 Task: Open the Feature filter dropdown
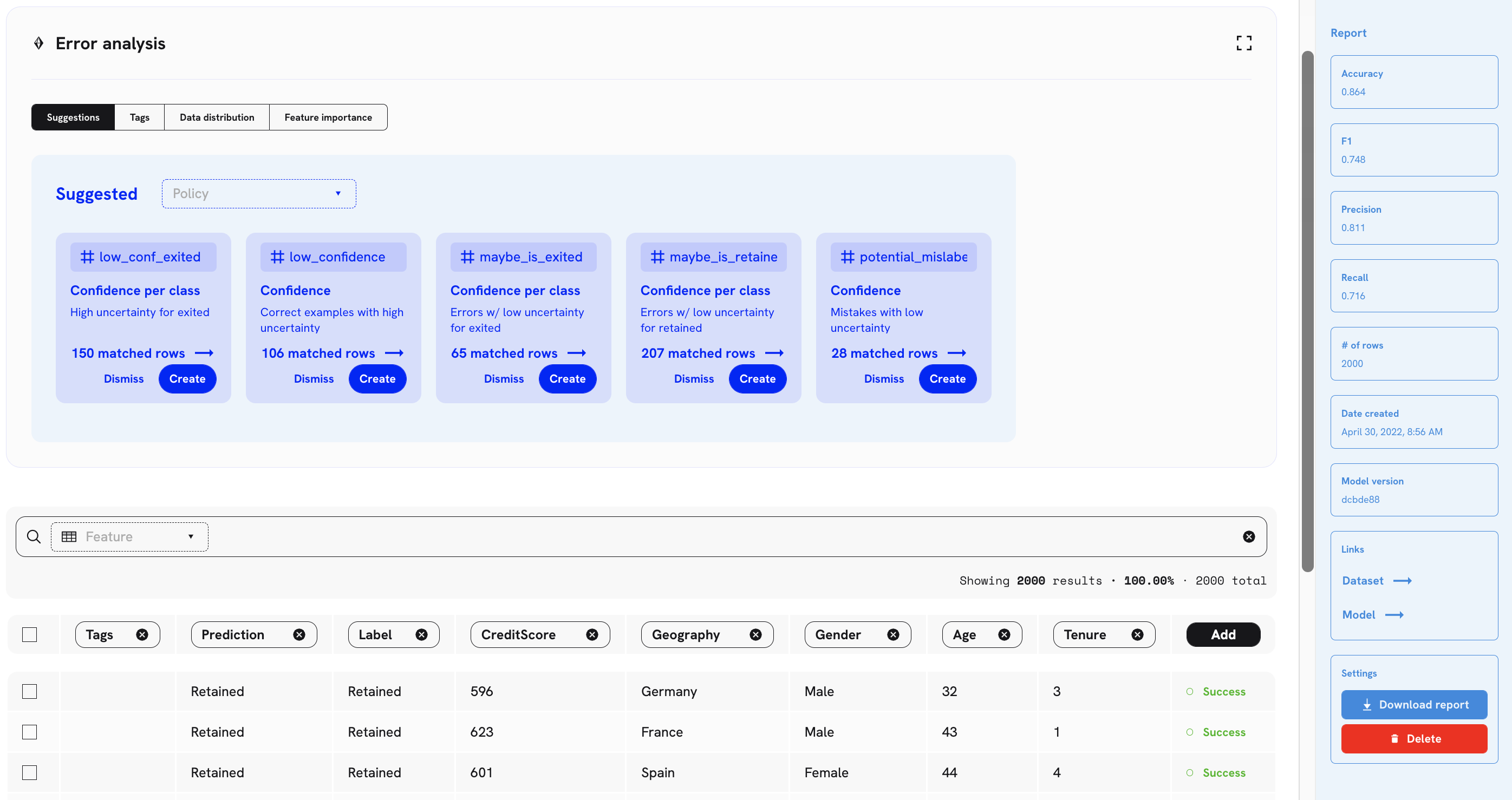(x=129, y=536)
